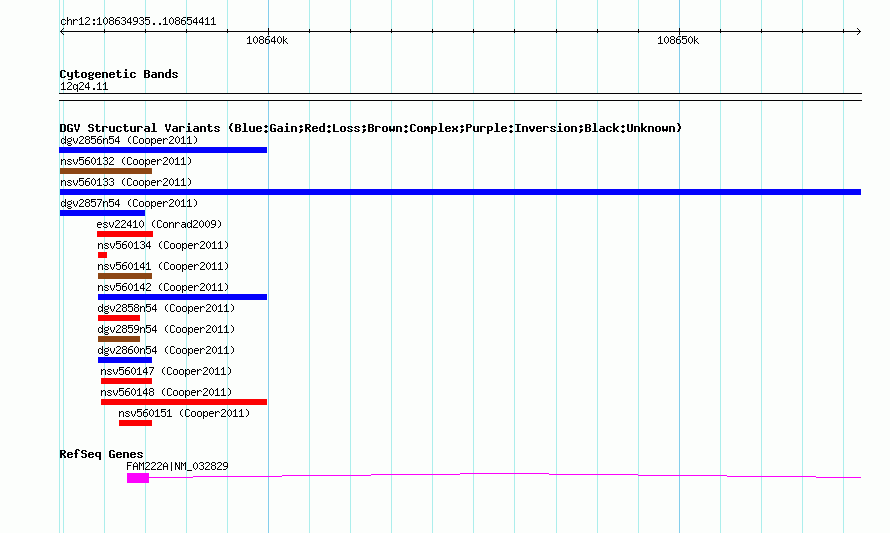The height and width of the screenshot is (533, 890).
Task: Select the dgv2856n54 (Cooper2011) label
Action: coord(129,140)
